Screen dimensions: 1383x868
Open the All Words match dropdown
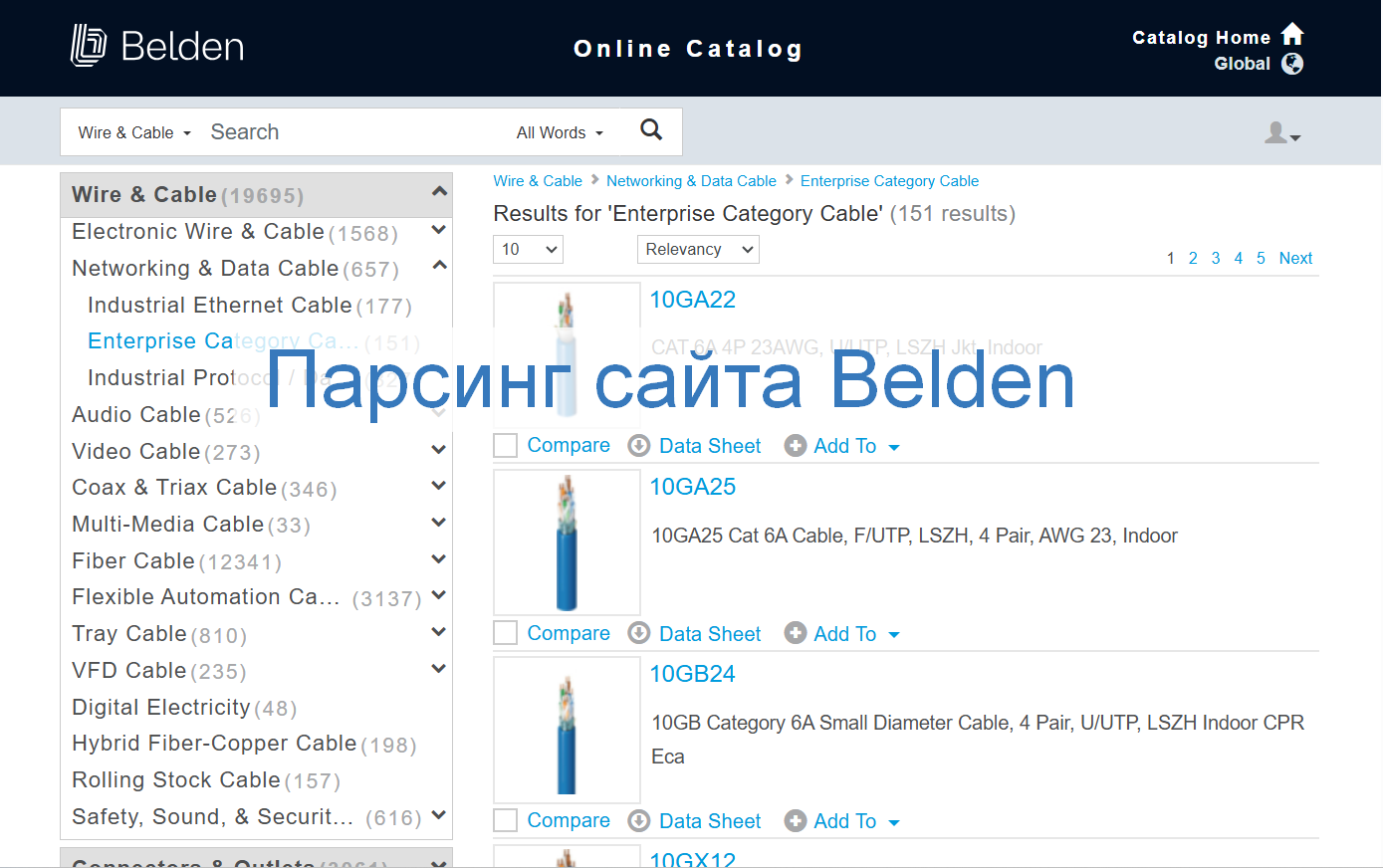tap(560, 132)
